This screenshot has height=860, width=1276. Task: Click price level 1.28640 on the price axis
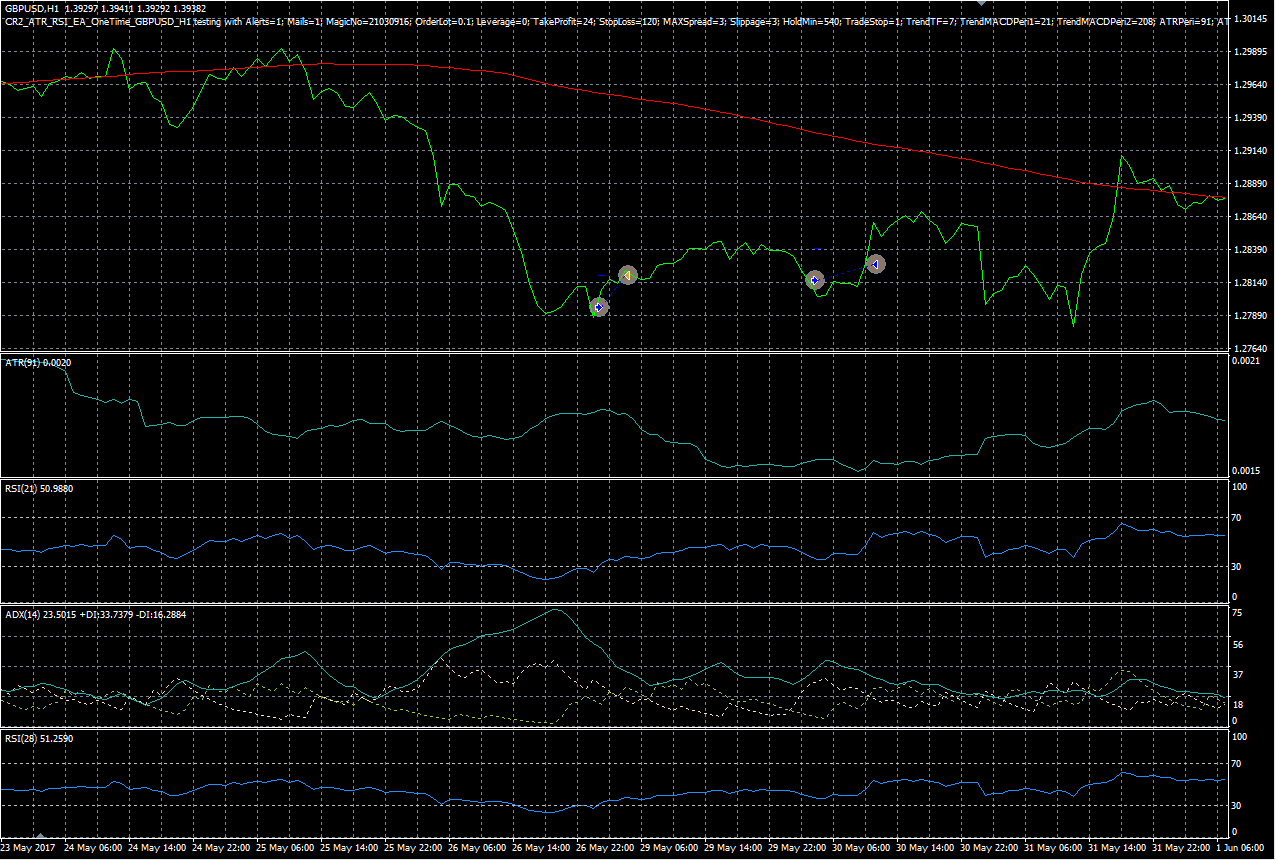pos(1251,216)
